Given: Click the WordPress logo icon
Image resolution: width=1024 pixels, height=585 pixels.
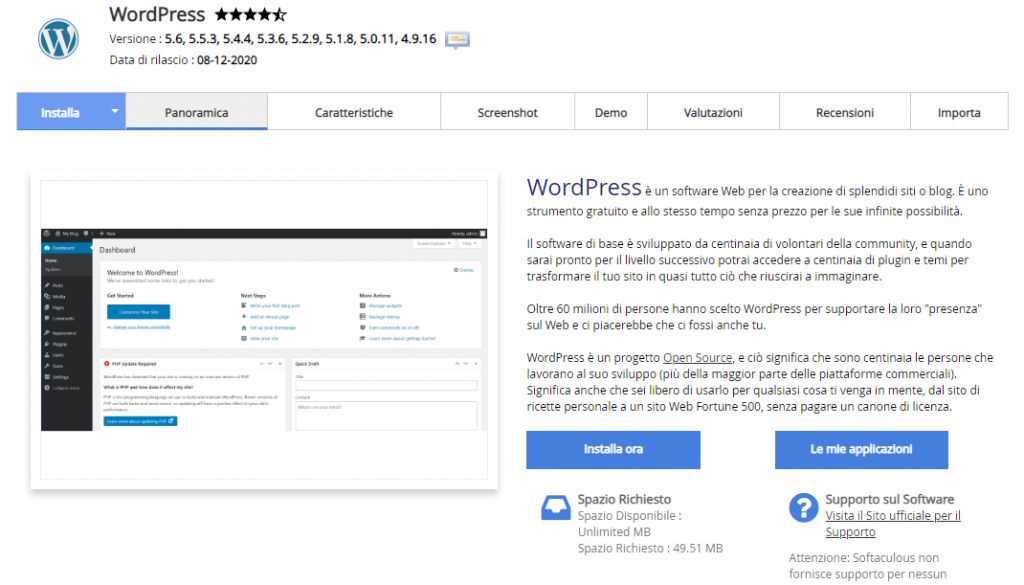Looking at the screenshot, I should (58, 39).
